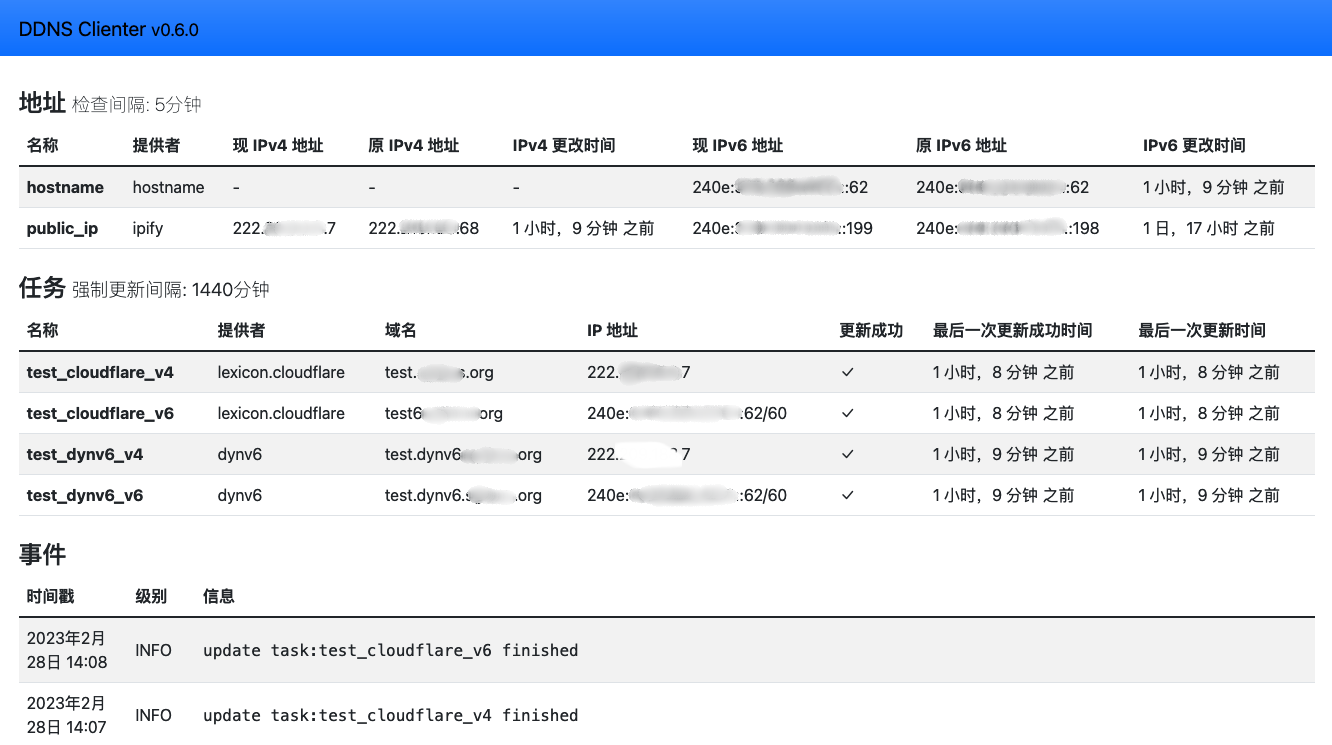Select the public_ip address name
Image resolution: width=1332 pixels, height=745 pixels.
63,228
